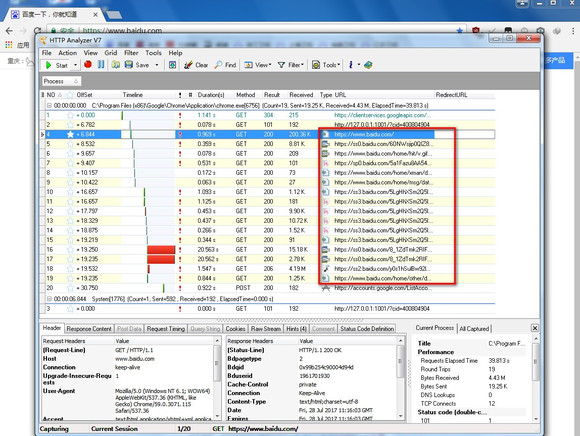Sort by the Method column header
Viewport: 580px width, 436px height.
coord(246,95)
